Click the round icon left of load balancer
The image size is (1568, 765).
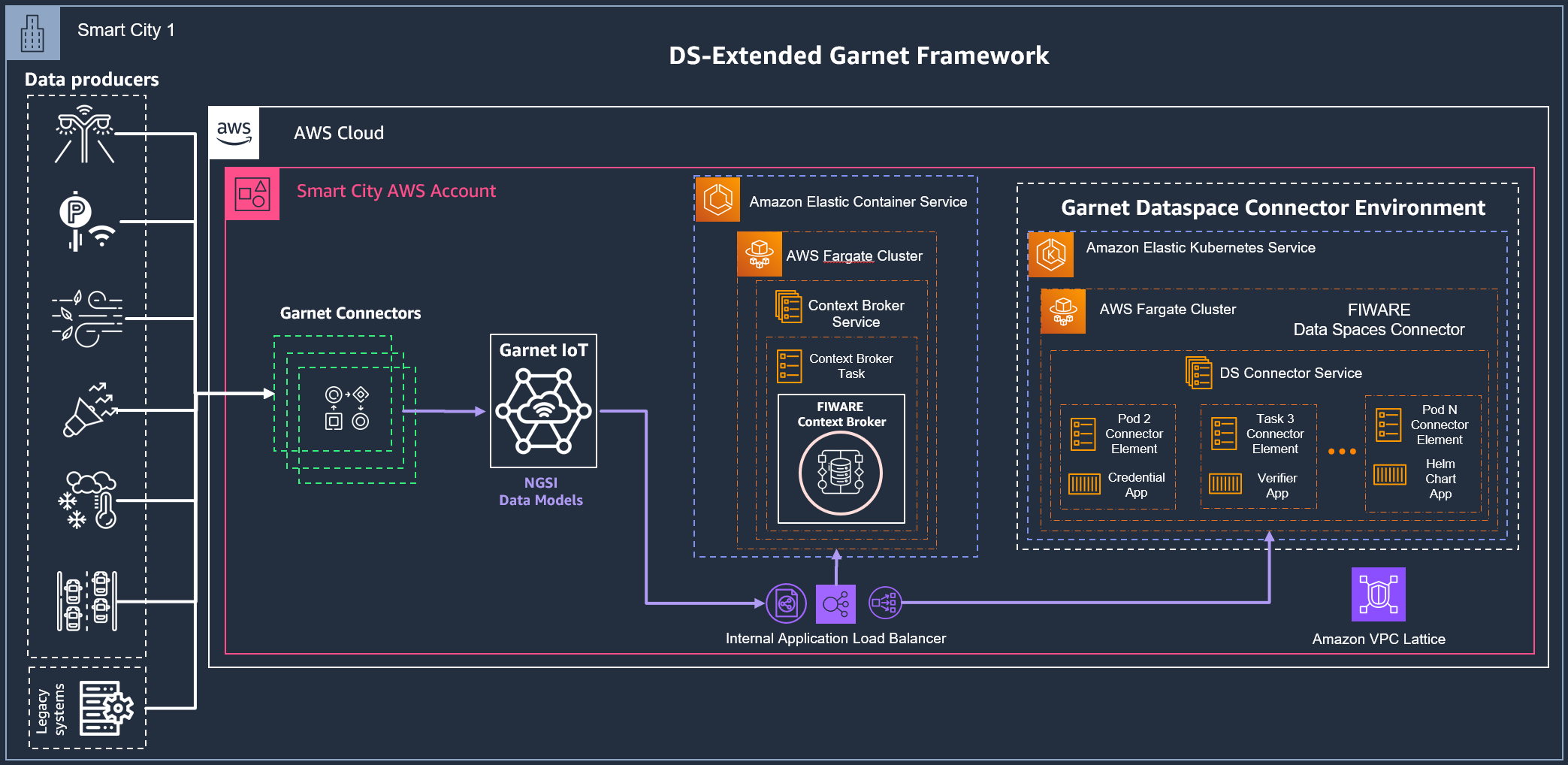(x=786, y=603)
